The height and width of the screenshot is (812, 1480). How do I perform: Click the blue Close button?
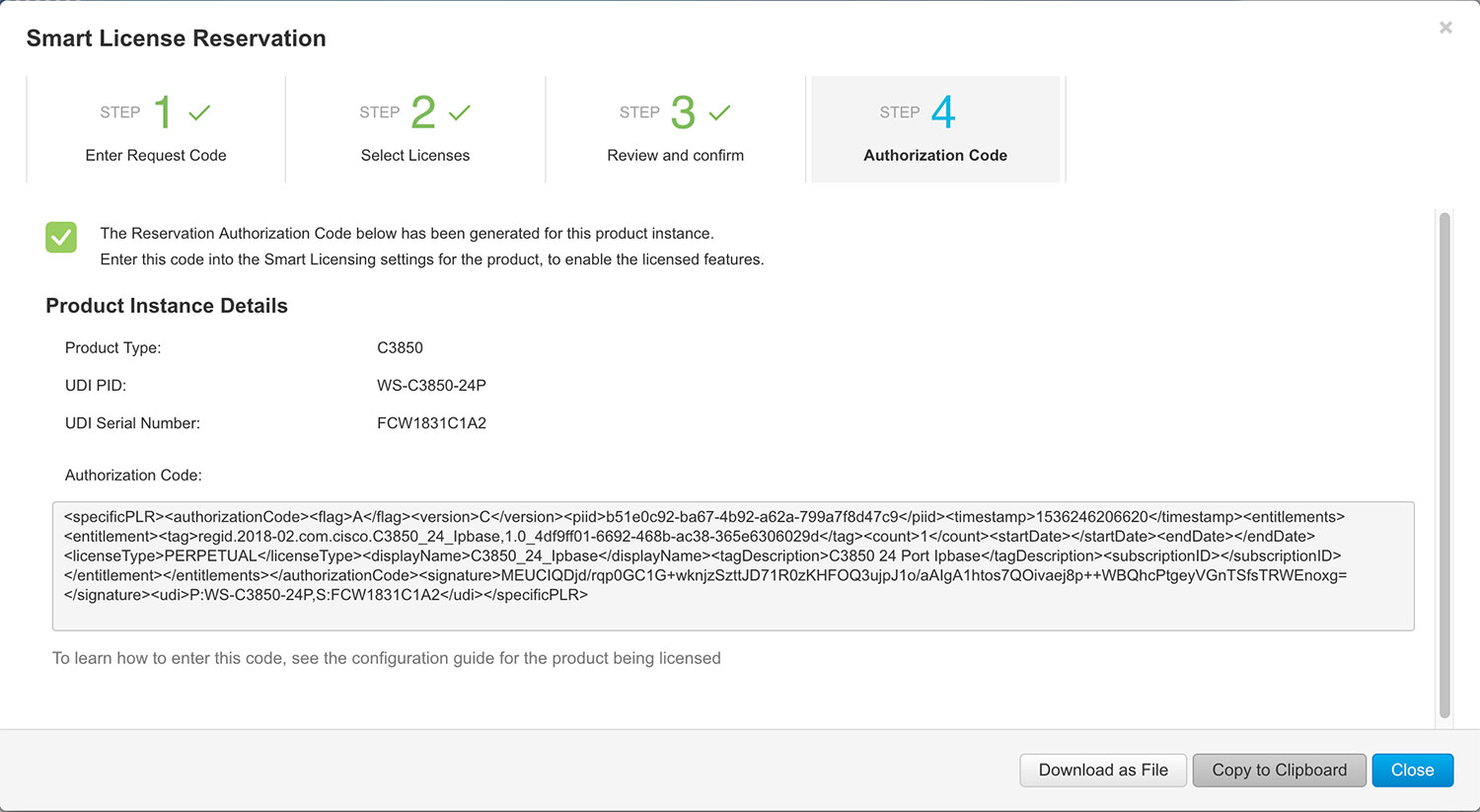(1413, 771)
